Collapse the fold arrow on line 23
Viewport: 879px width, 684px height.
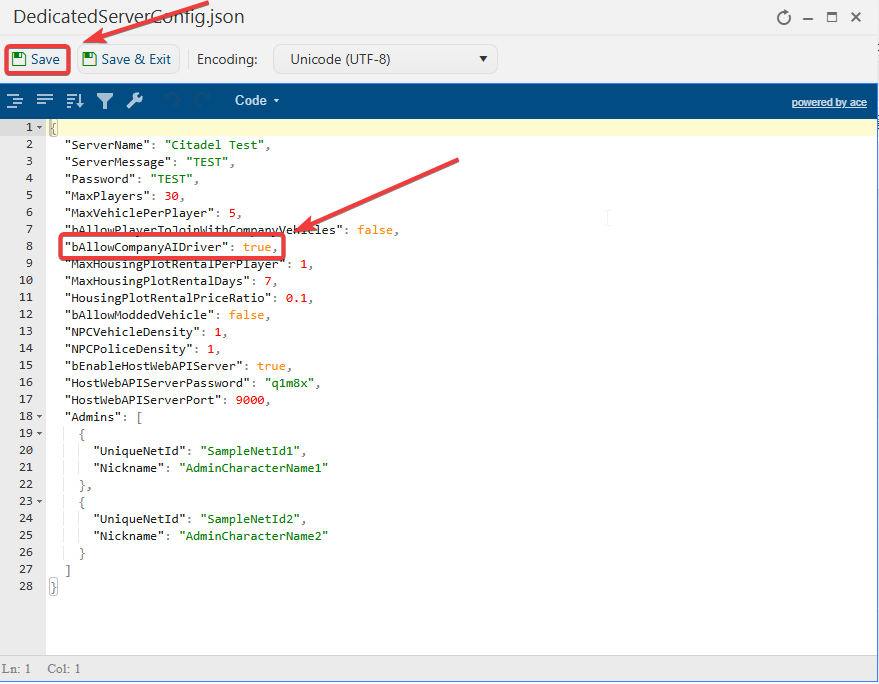click(x=39, y=501)
